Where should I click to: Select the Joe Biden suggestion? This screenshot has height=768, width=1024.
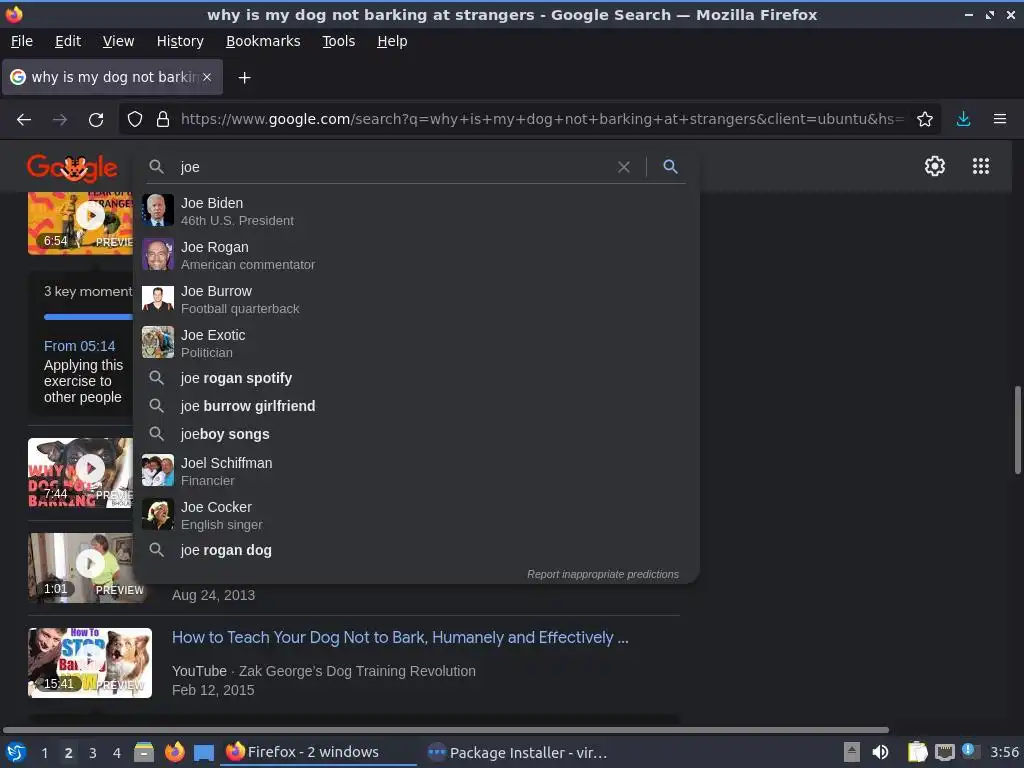pos(416,211)
